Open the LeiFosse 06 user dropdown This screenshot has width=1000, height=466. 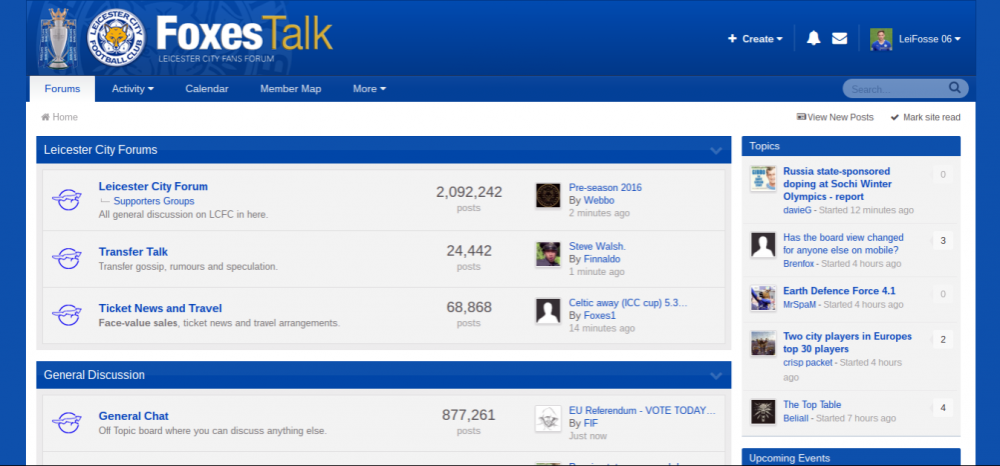click(929, 39)
